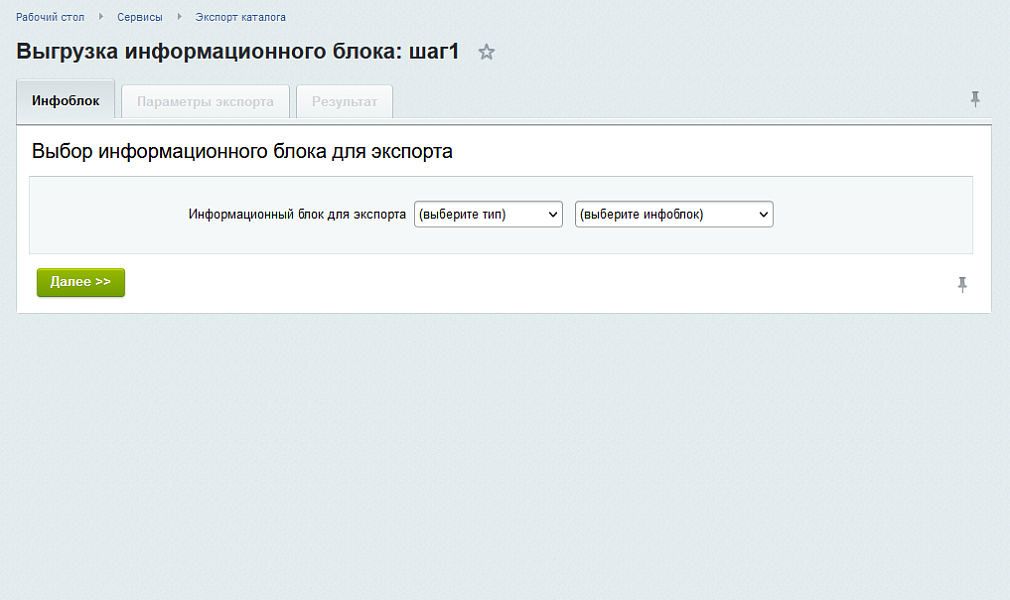
Task: Open Сервисы from the breadcrumb trail
Action: (x=140, y=17)
